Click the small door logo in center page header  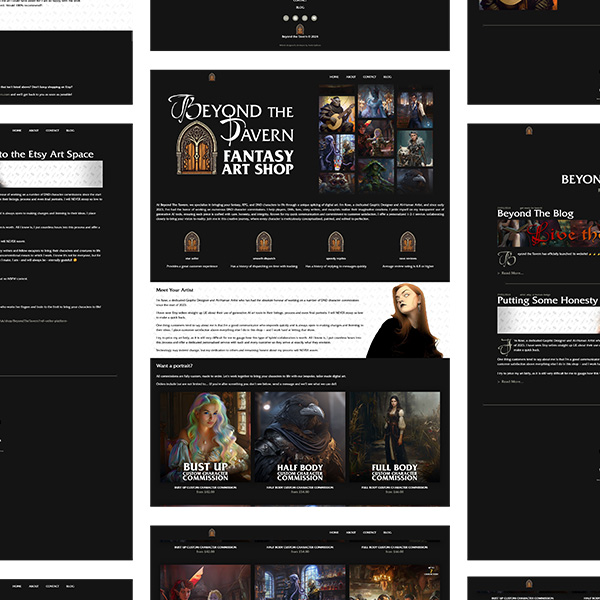[212, 77]
